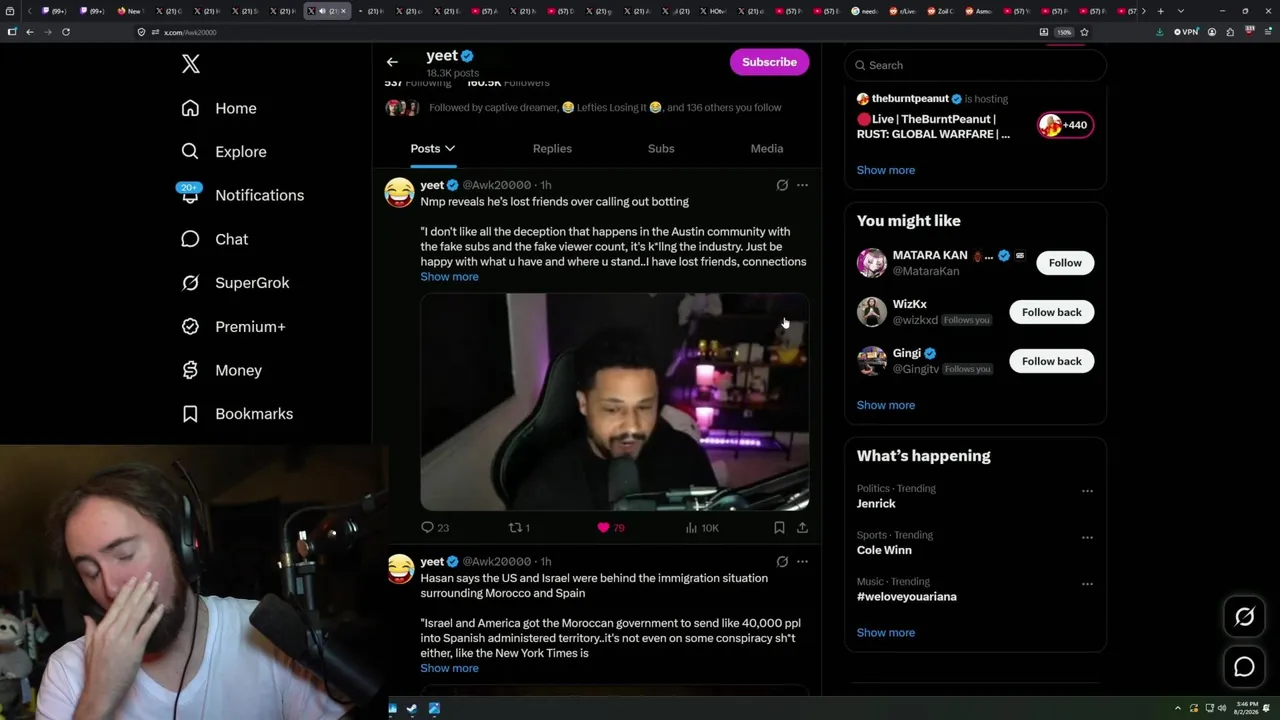
Task: Open the Explore search icon in sidebar
Action: coord(190,151)
